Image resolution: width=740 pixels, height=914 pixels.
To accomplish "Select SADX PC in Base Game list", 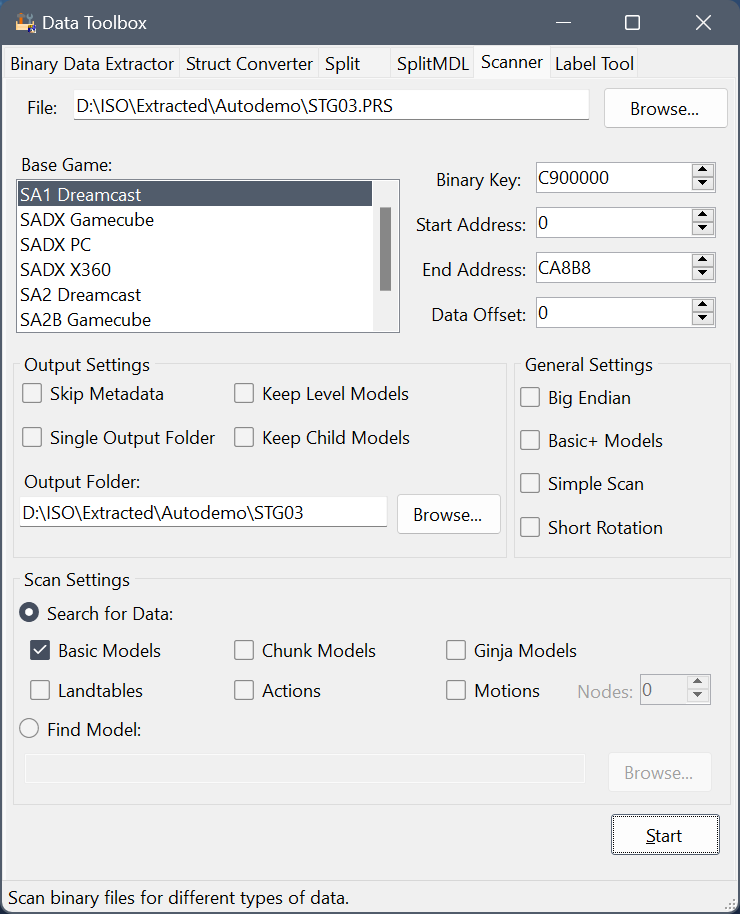I will coord(56,245).
